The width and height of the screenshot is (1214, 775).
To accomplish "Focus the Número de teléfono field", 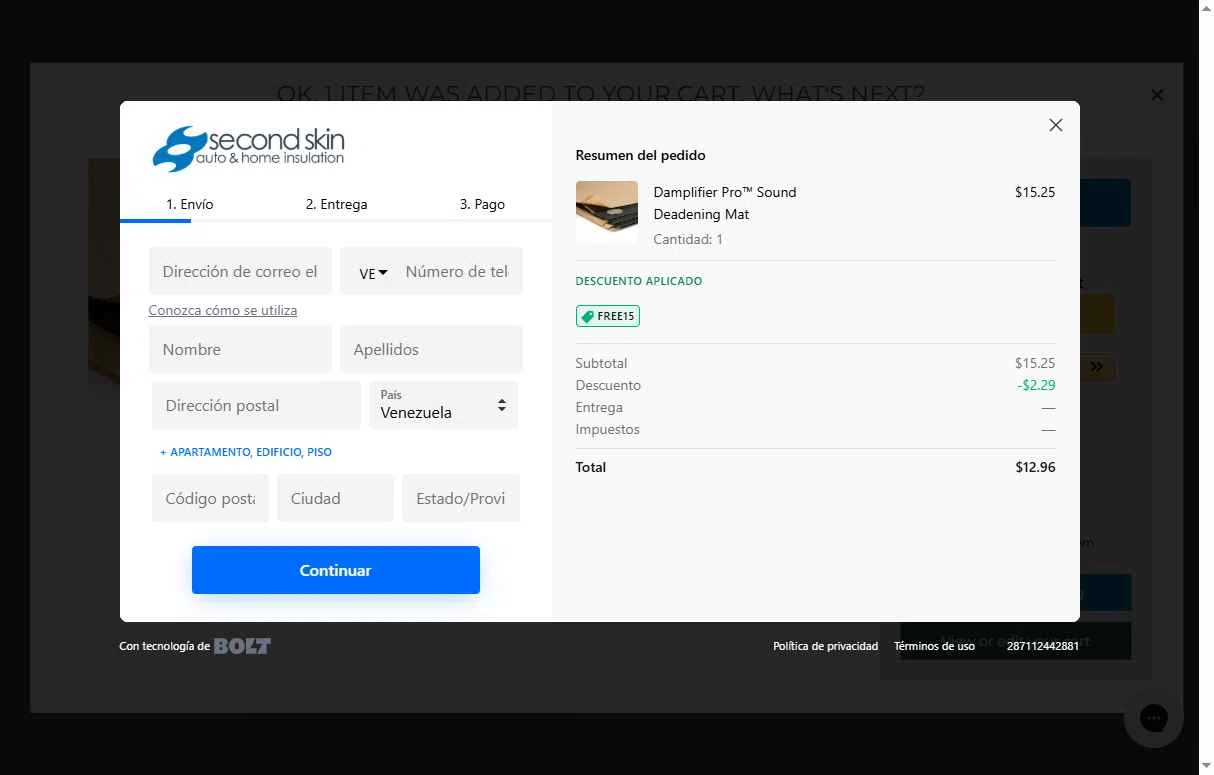I will click(x=457, y=271).
